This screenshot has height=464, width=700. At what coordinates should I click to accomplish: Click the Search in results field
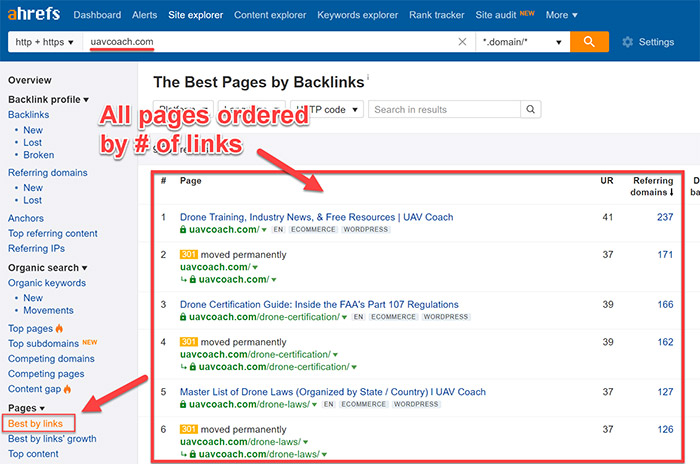(444, 109)
